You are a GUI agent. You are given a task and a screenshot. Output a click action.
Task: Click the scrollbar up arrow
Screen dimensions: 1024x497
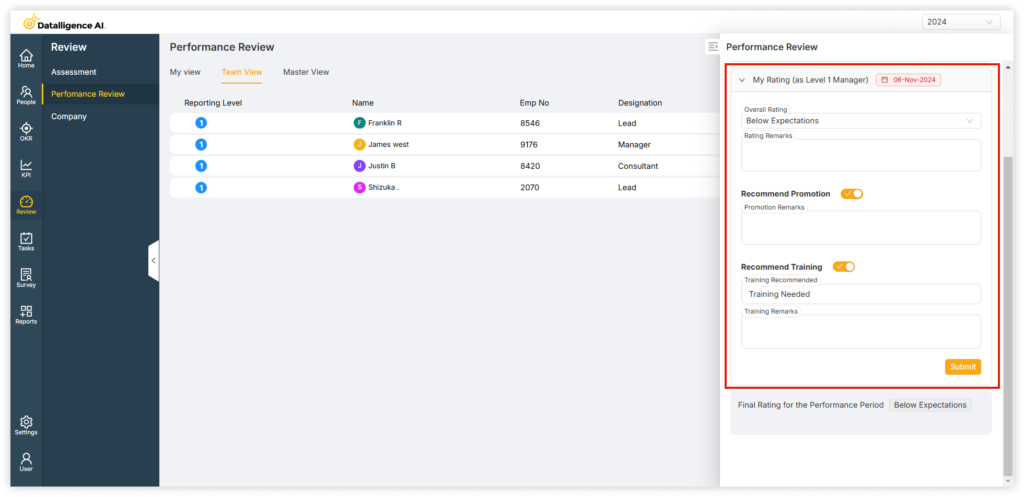click(x=1008, y=67)
